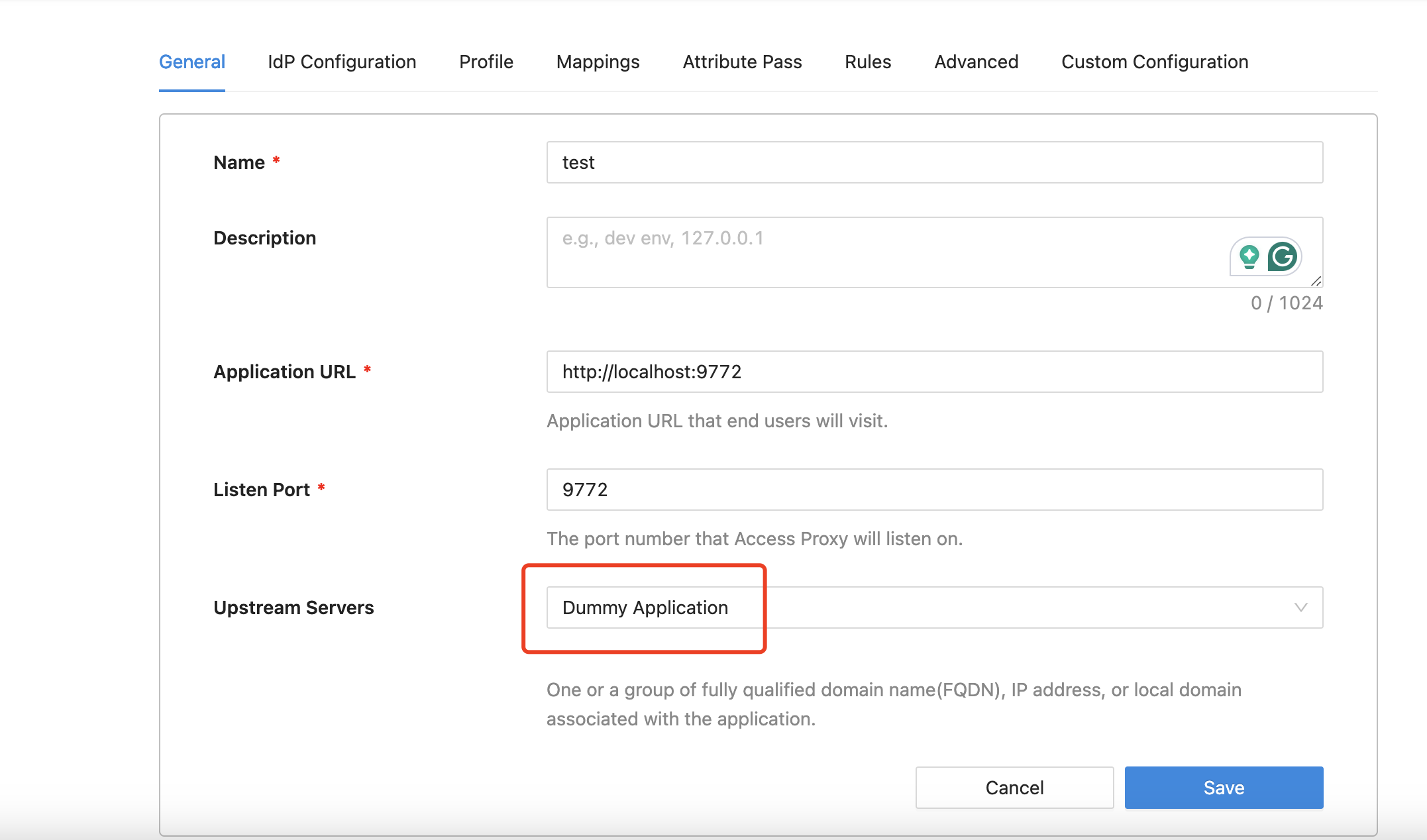Expand the Upstream Servers dropdown arrow
The height and width of the screenshot is (840, 1427).
pos(1300,607)
